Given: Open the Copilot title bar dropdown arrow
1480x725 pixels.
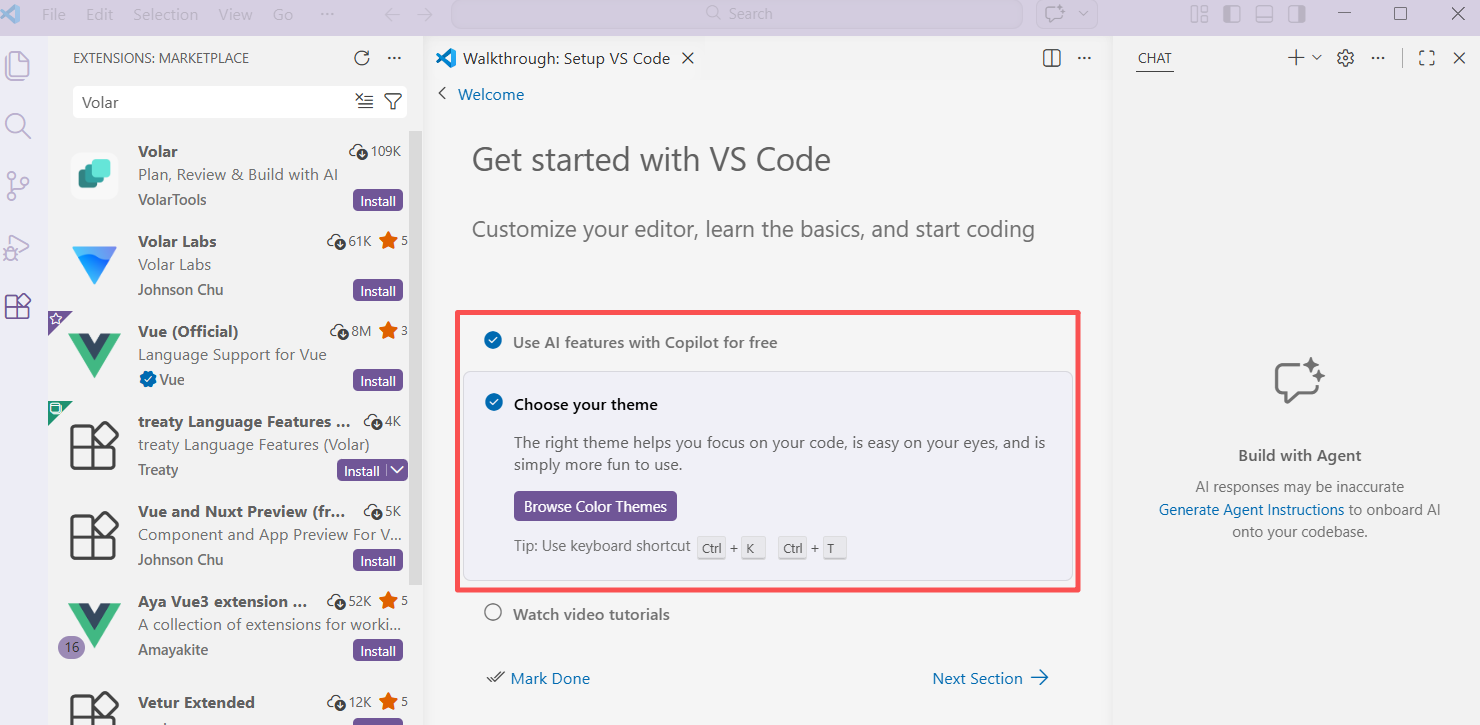Looking at the screenshot, I should [x=1083, y=14].
